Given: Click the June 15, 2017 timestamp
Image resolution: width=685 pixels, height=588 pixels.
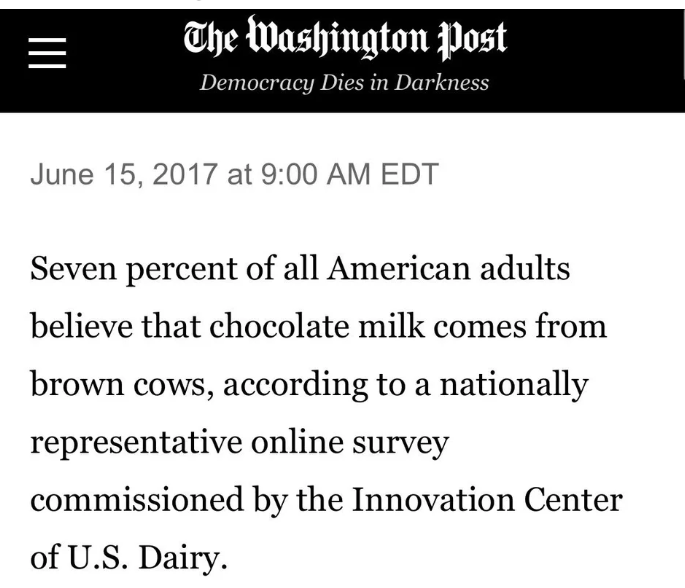Looking at the screenshot, I should (x=124, y=174).
